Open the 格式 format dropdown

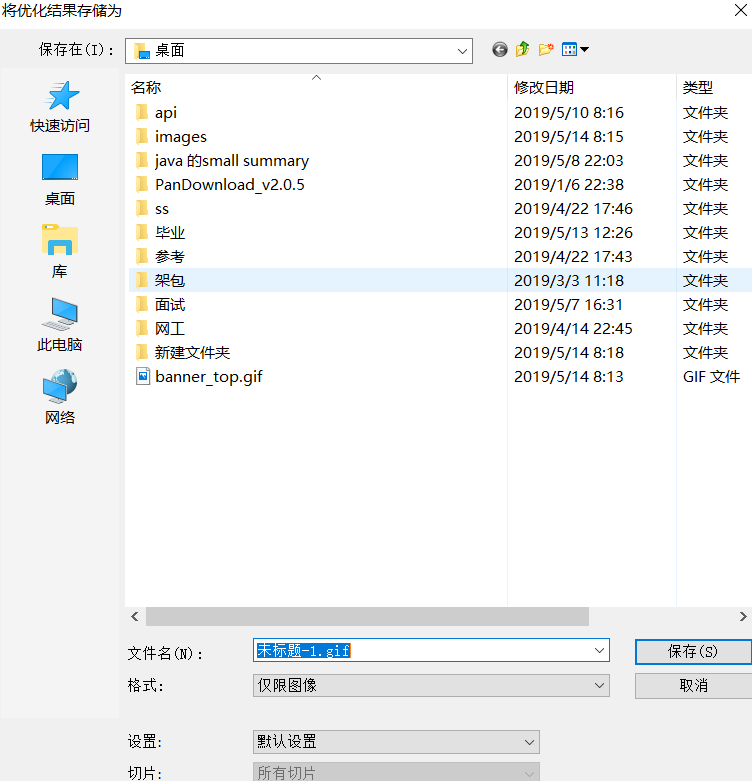coord(431,685)
